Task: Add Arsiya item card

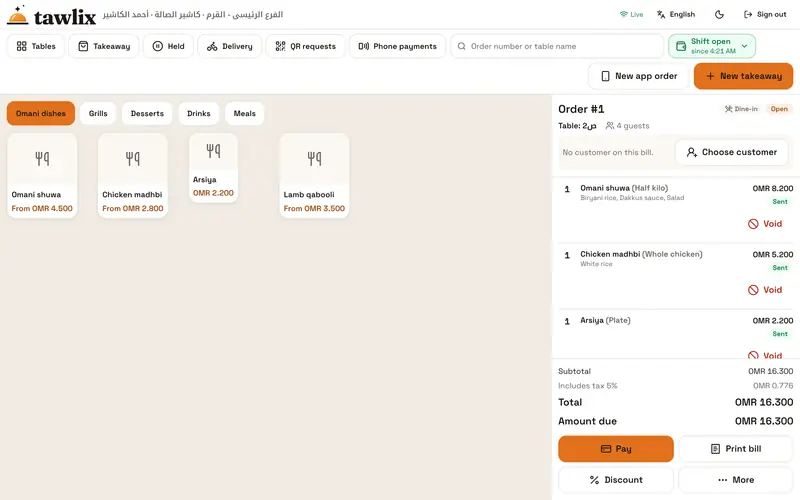Action: pyautogui.click(x=213, y=168)
